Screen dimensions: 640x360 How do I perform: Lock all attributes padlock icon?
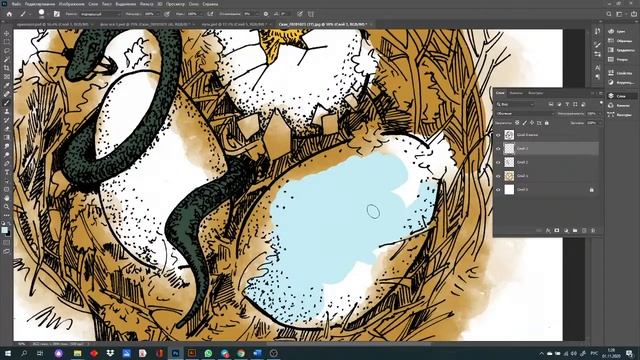pyautogui.click(x=547, y=123)
